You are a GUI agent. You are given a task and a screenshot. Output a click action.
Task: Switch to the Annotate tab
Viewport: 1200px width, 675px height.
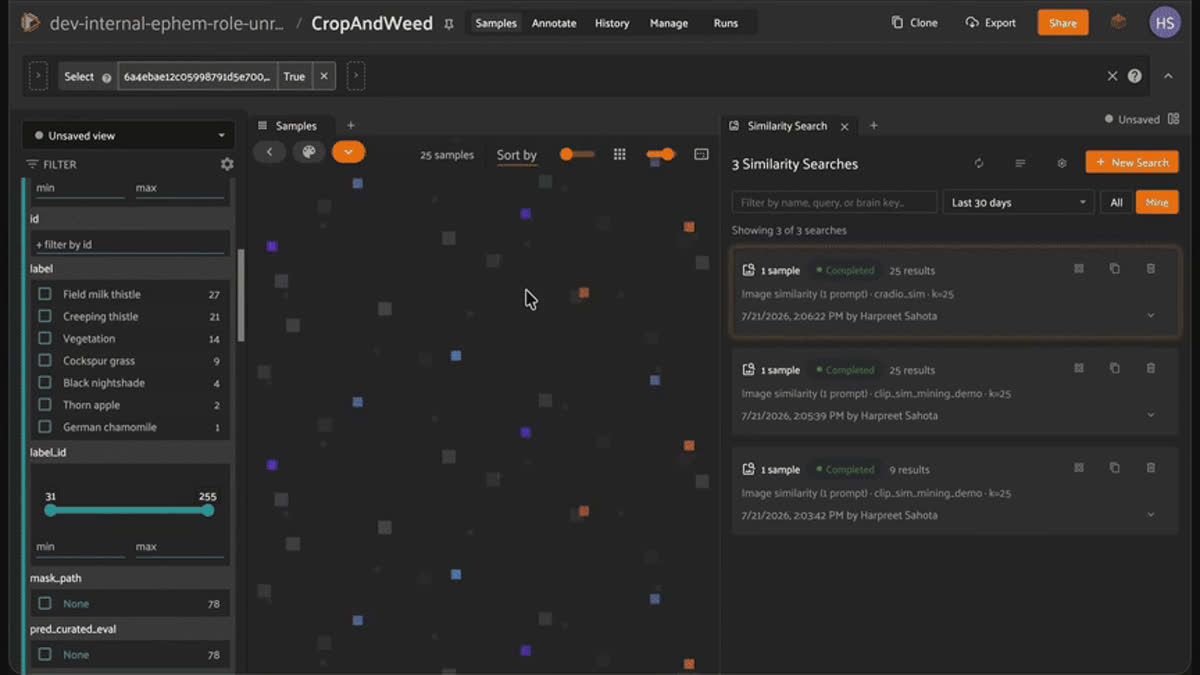[554, 23]
